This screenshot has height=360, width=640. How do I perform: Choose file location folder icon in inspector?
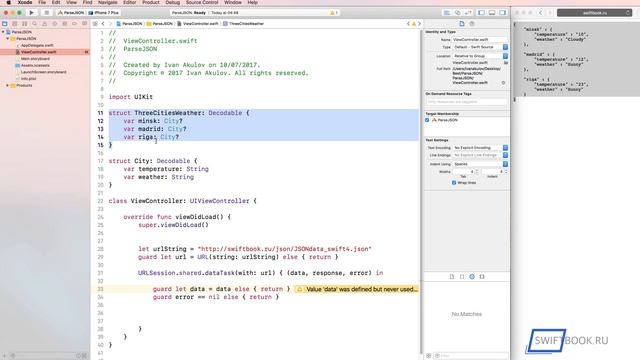506,63
